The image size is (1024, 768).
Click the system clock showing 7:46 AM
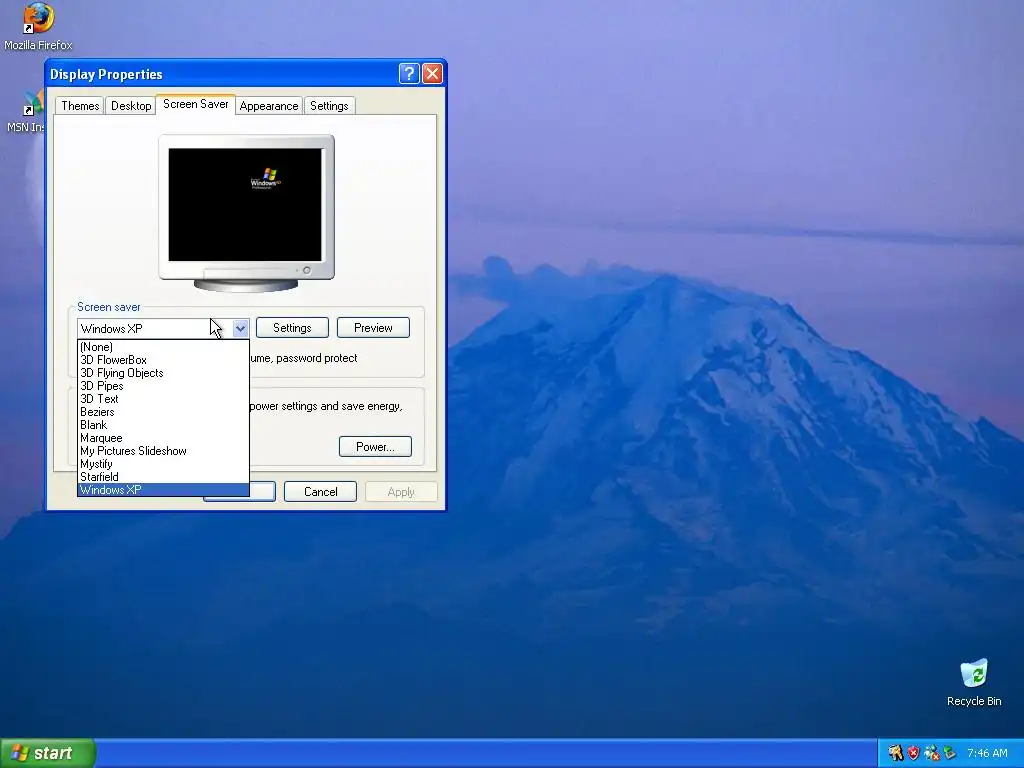(987, 753)
